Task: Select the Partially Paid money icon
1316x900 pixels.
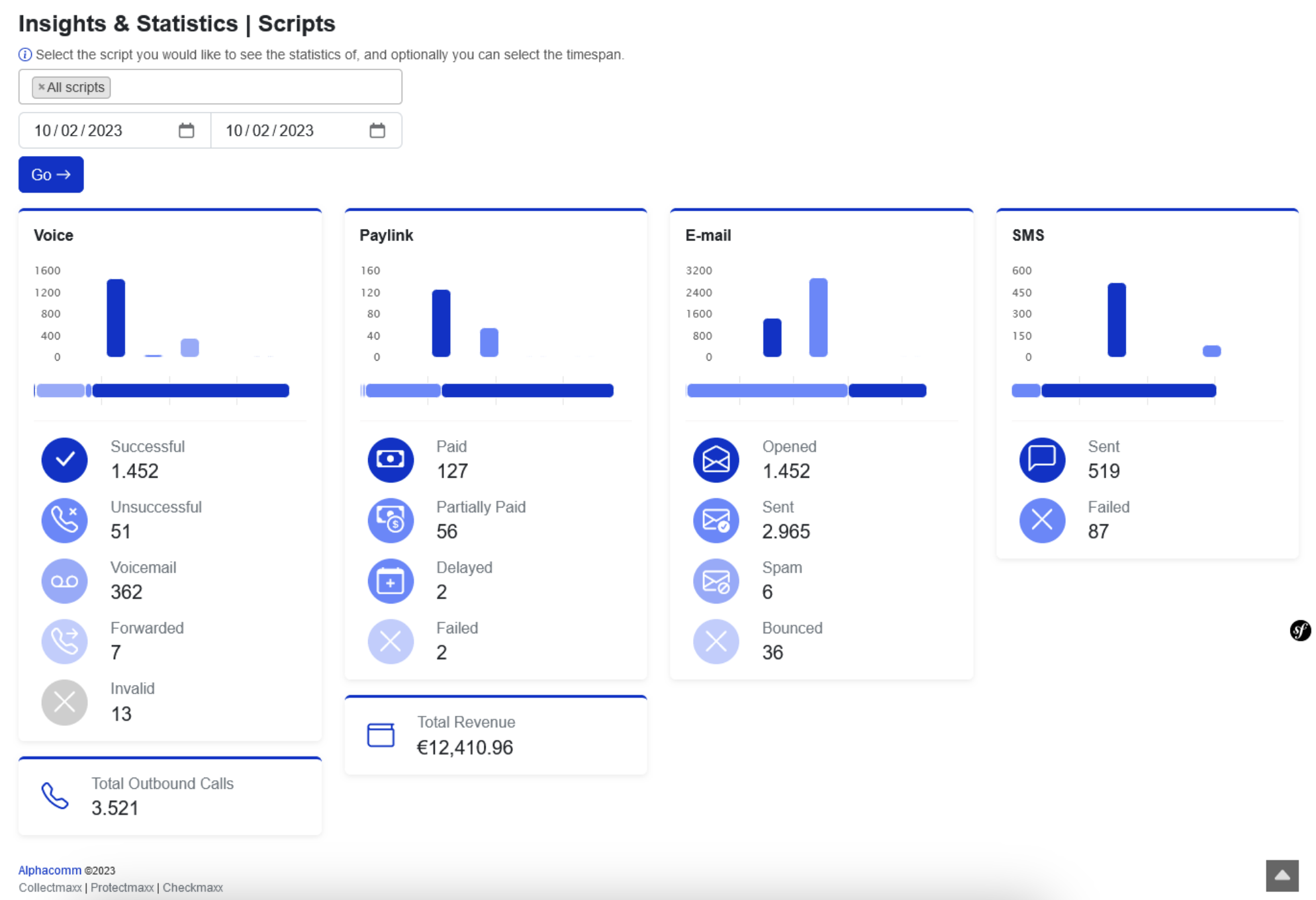Action: (391, 520)
